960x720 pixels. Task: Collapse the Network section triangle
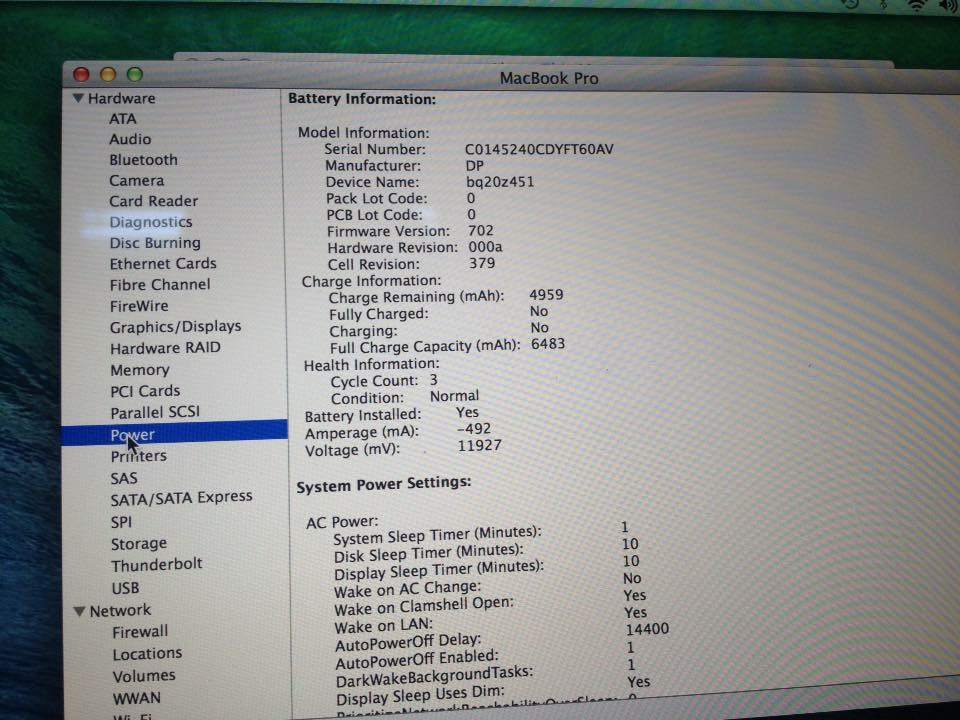80,611
